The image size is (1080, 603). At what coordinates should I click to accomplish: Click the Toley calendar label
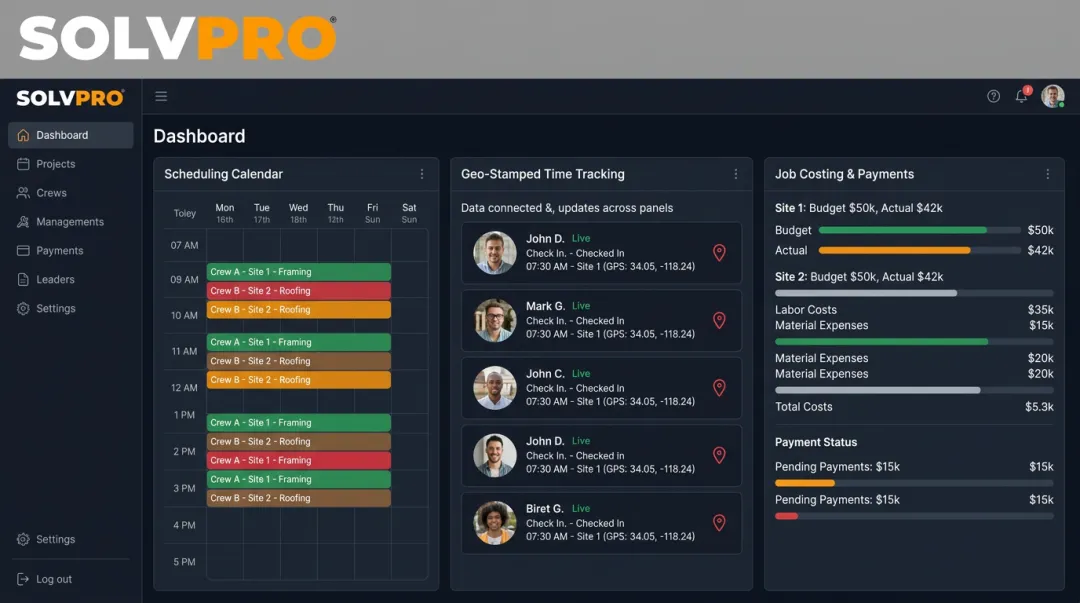[185, 214]
